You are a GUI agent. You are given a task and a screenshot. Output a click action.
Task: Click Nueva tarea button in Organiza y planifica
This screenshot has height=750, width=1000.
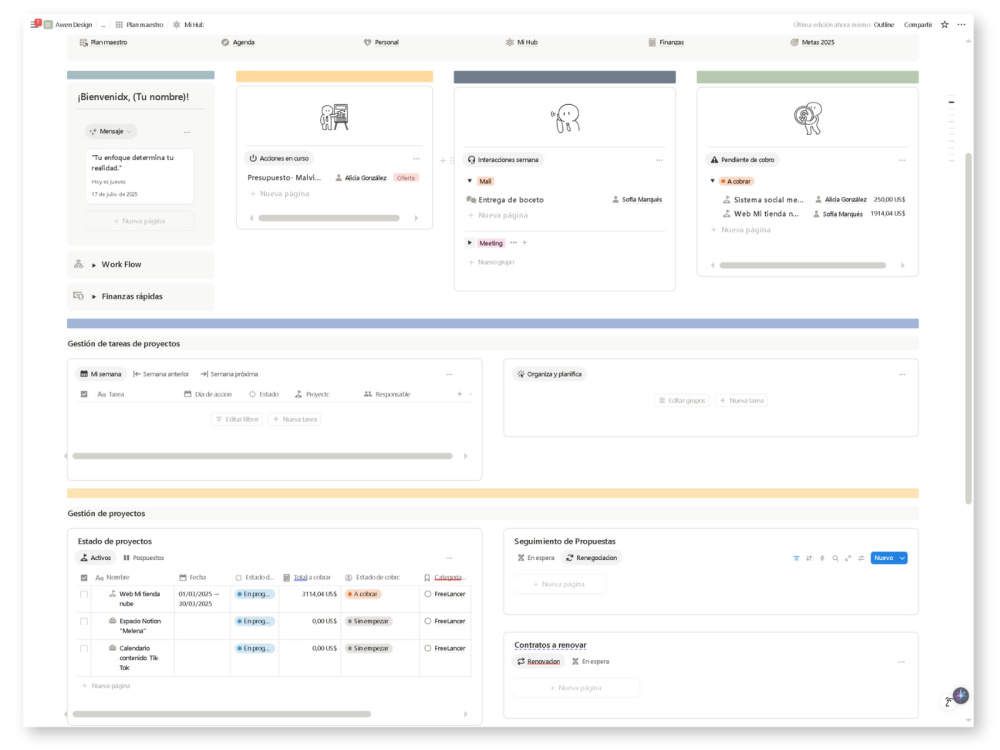pos(741,401)
